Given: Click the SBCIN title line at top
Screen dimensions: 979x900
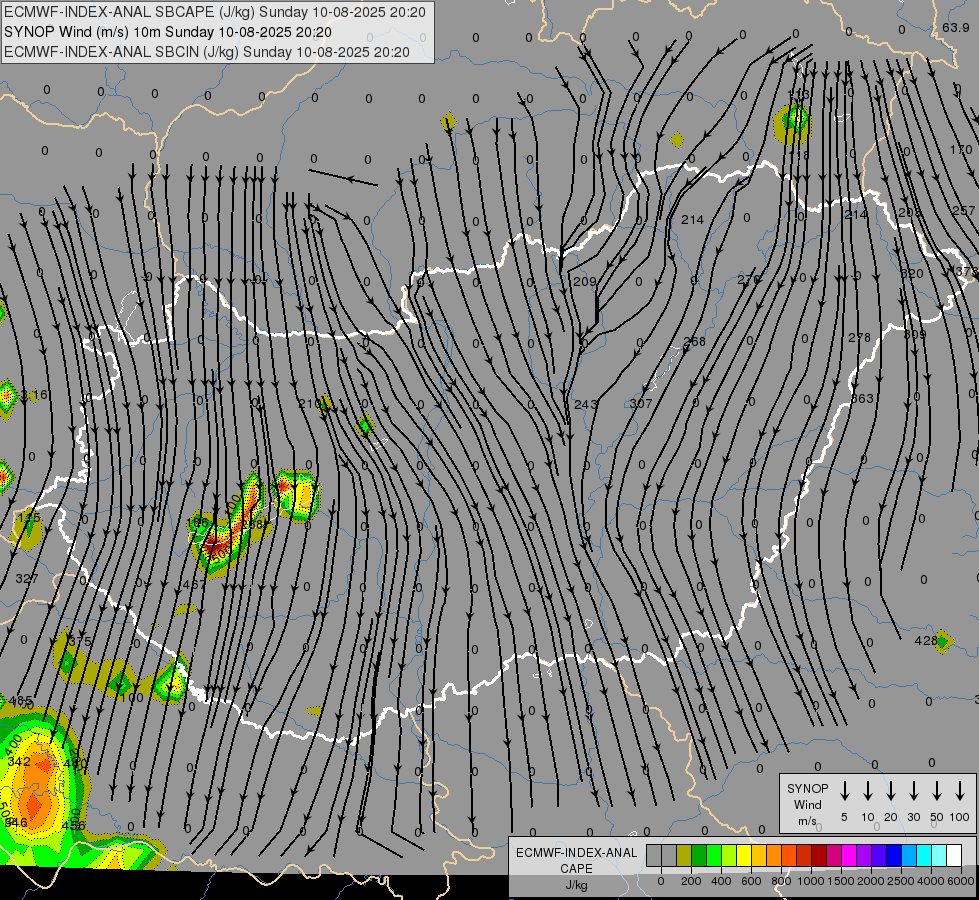Looking at the screenshot, I should pyautogui.click(x=207, y=52).
